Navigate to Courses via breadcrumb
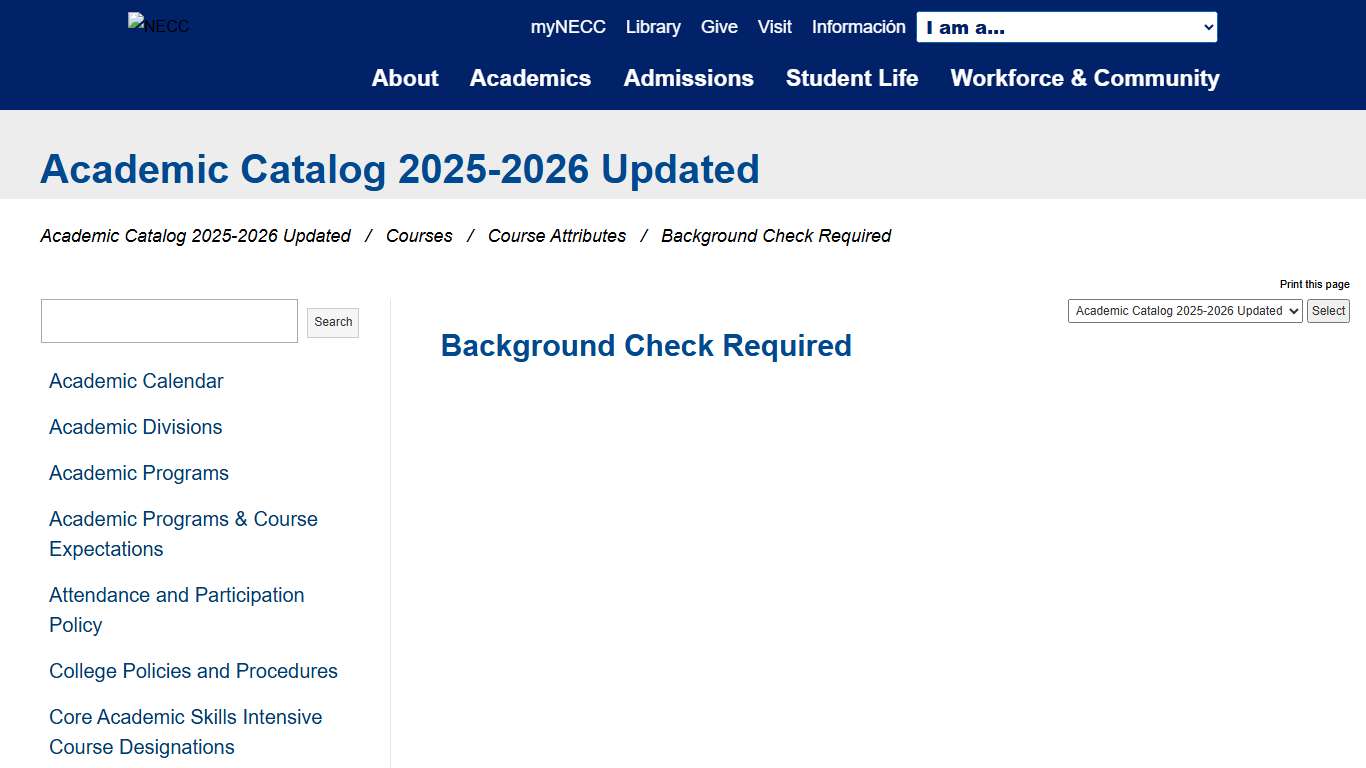Screen dimensions: 1366x768 pyautogui.click(x=419, y=236)
